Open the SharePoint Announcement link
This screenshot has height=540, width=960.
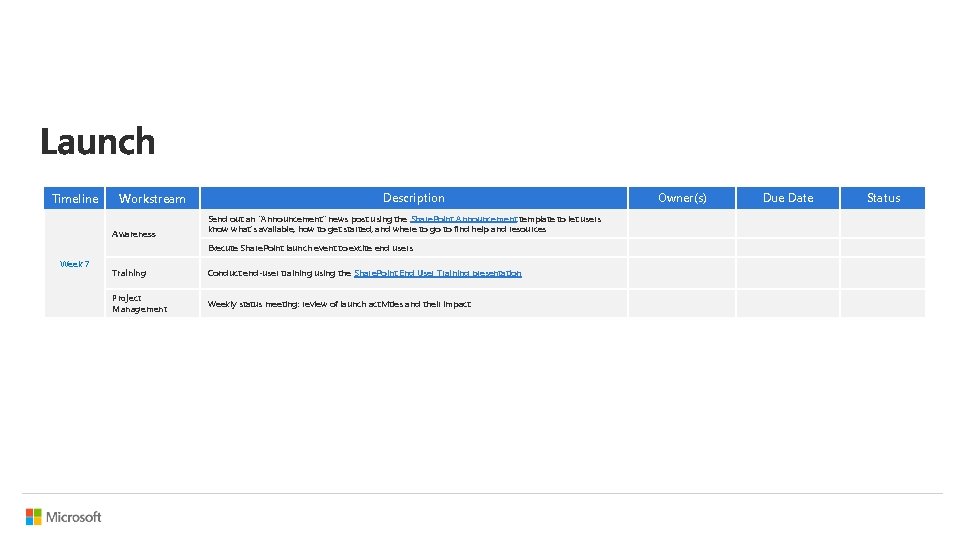(463, 219)
